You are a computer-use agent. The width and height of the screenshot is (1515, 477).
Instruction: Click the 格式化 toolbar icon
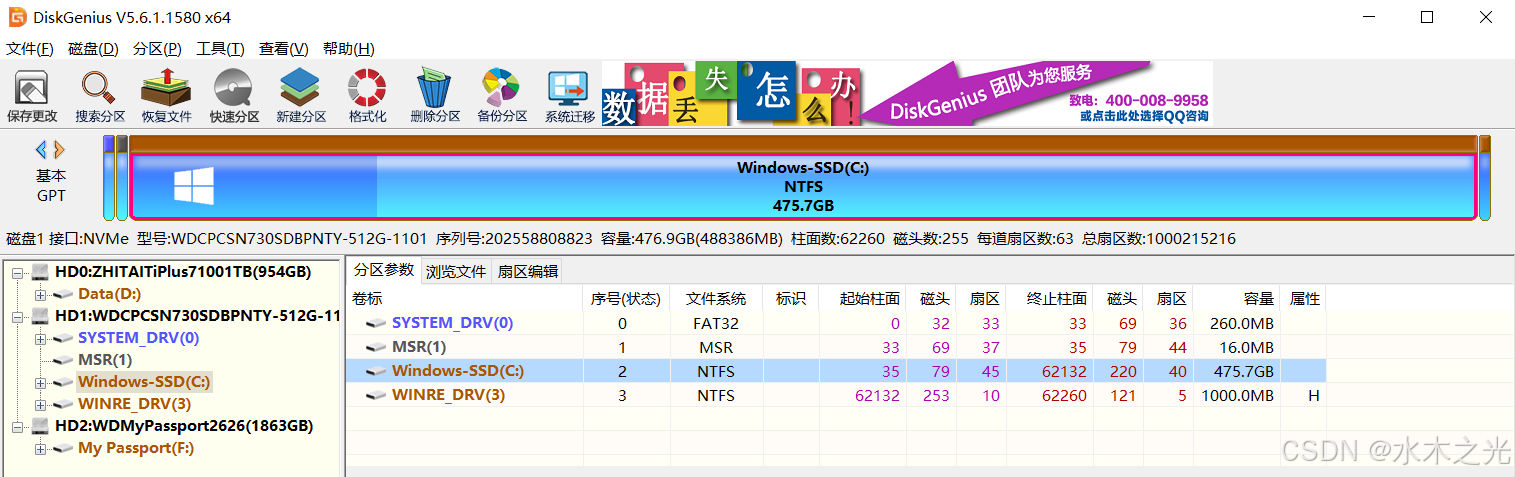coord(367,87)
